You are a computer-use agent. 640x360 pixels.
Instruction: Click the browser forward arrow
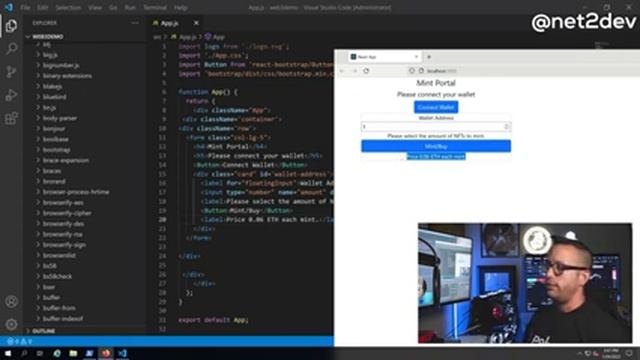[x=355, y=71]
